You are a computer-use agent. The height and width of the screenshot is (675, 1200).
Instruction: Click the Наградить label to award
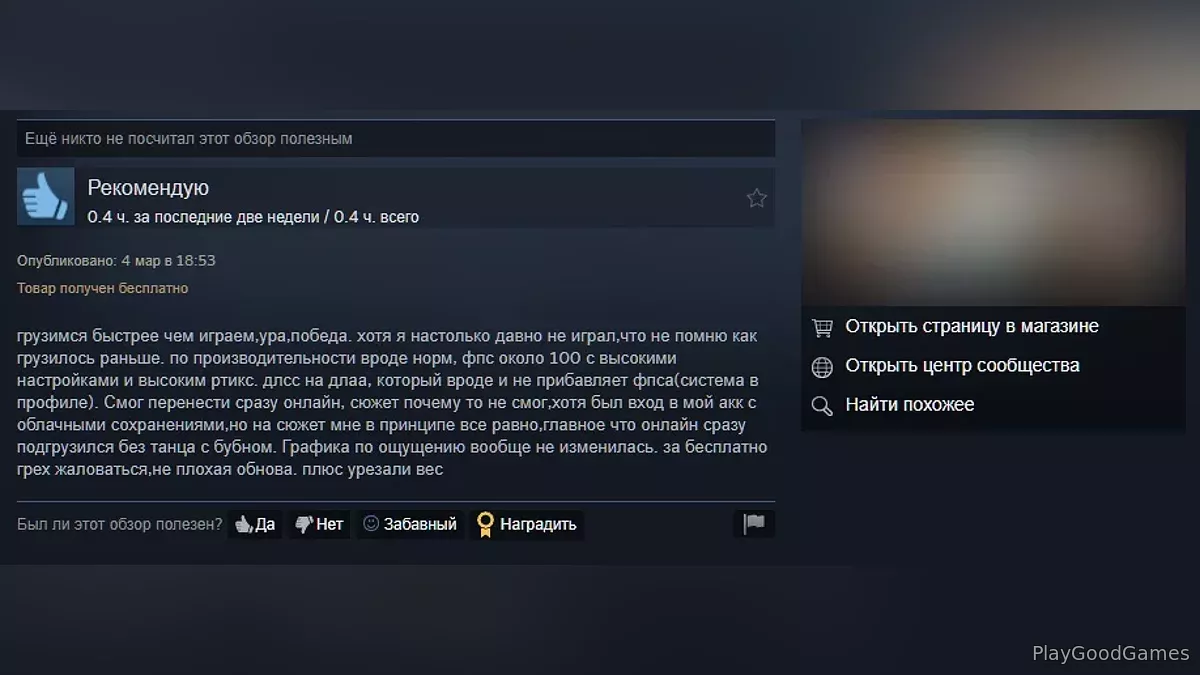point(538,524)
